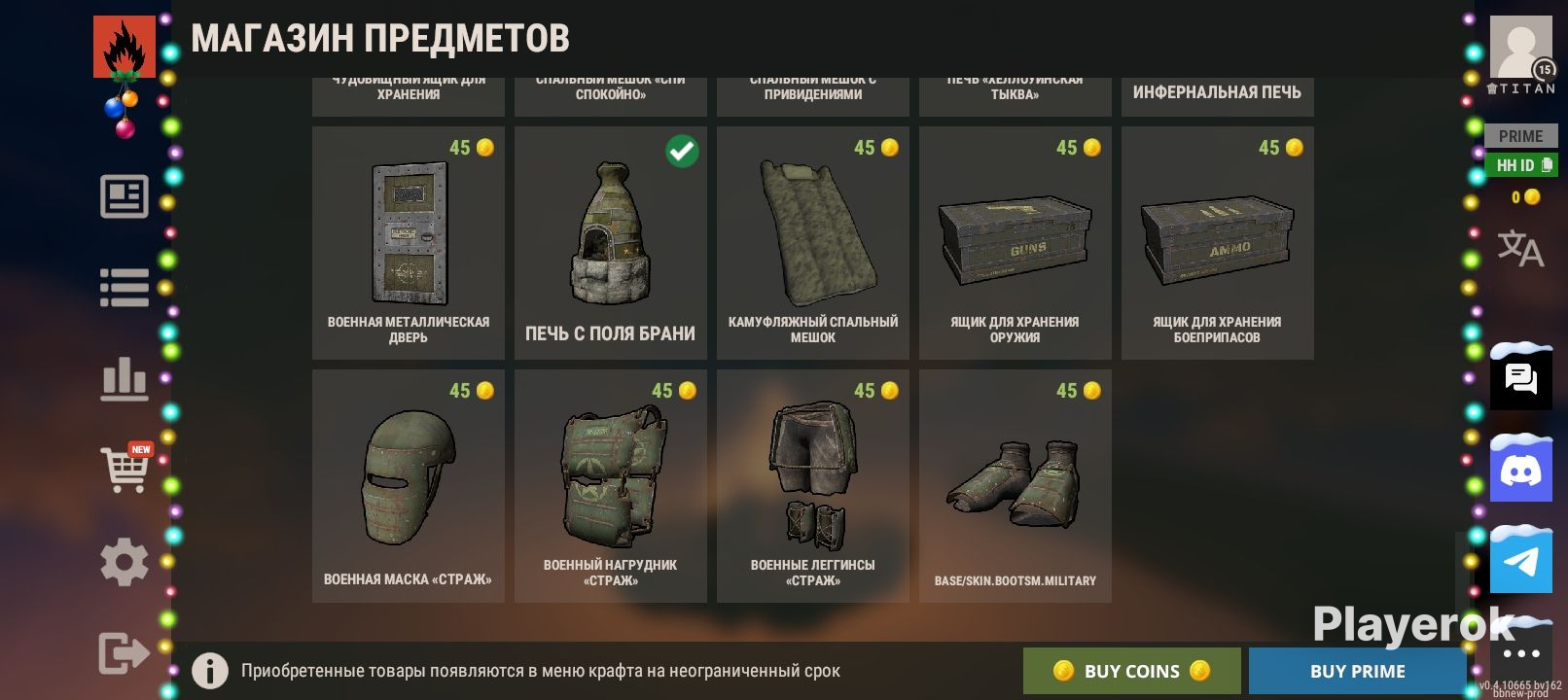This screenshot has height=700, width=1568.
Task: Click the PRIME status label
Action: pos(1521,136)
